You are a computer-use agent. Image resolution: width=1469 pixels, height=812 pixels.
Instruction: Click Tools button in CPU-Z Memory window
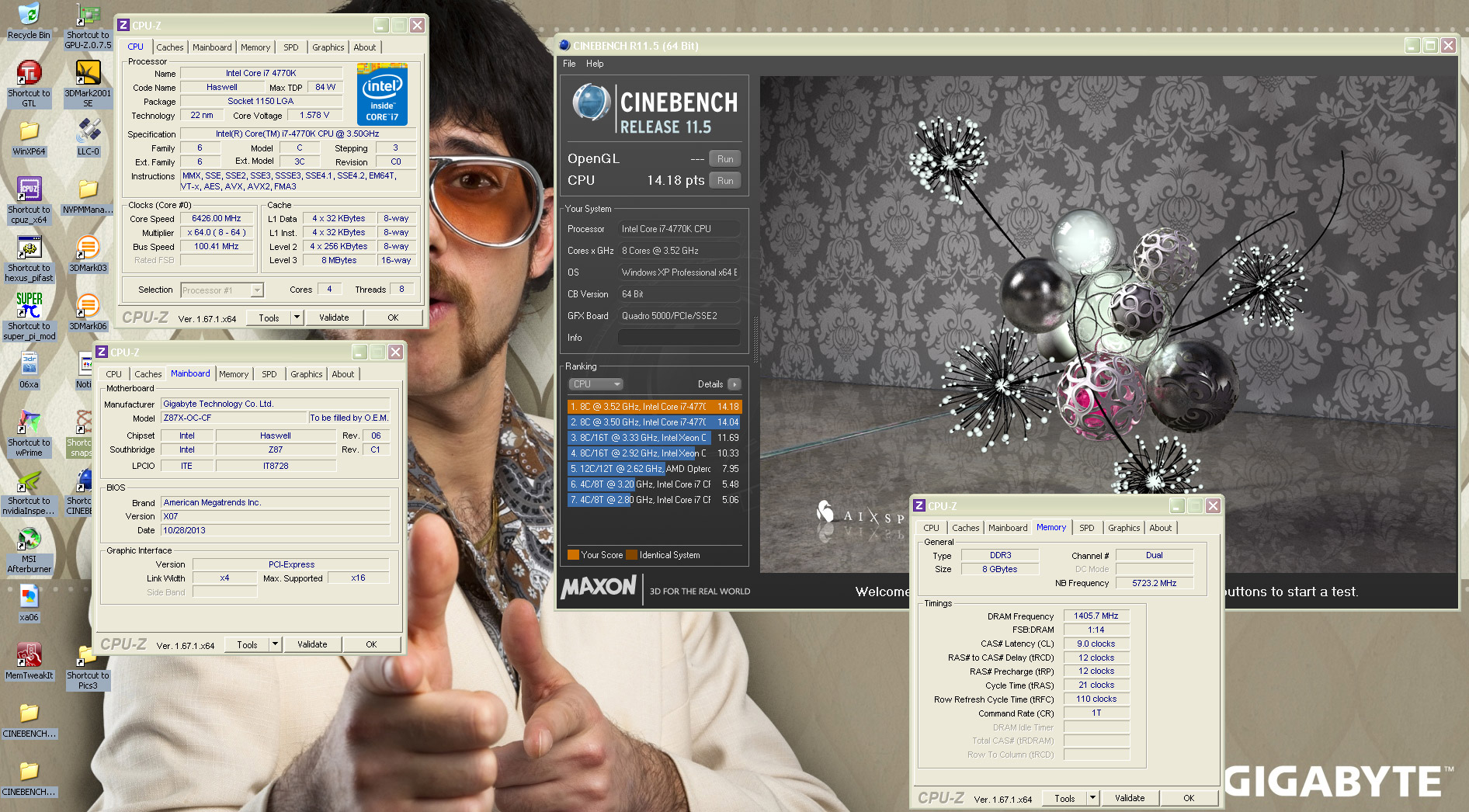[1064, 798]
